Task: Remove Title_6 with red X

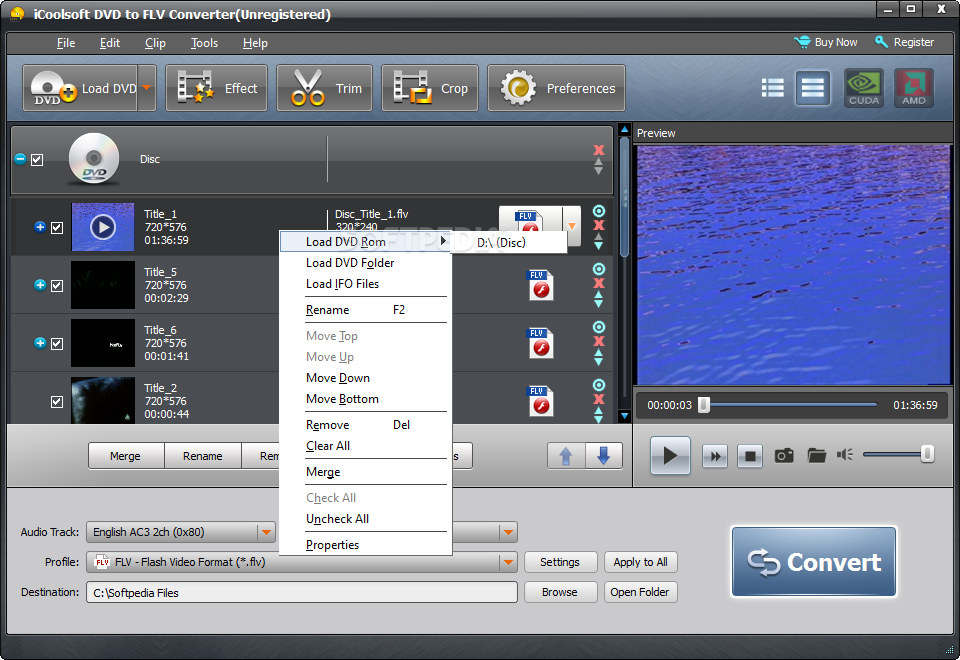Action: click(x=599, y=341)
